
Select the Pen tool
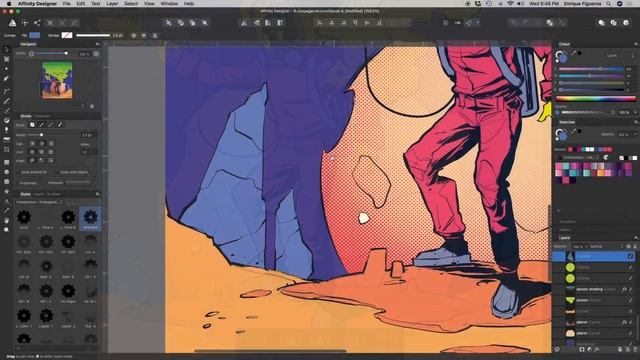[x=6, y=91]
